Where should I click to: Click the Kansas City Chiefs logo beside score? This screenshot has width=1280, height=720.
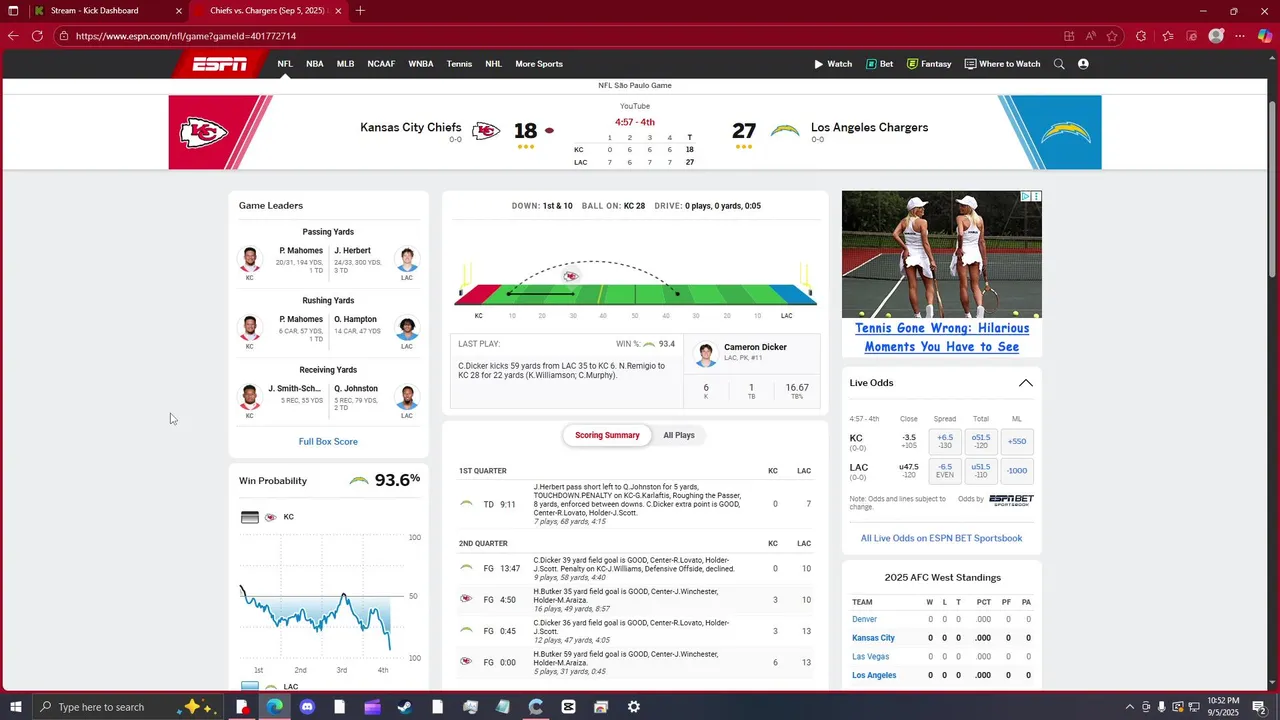(x=486, y=131)
